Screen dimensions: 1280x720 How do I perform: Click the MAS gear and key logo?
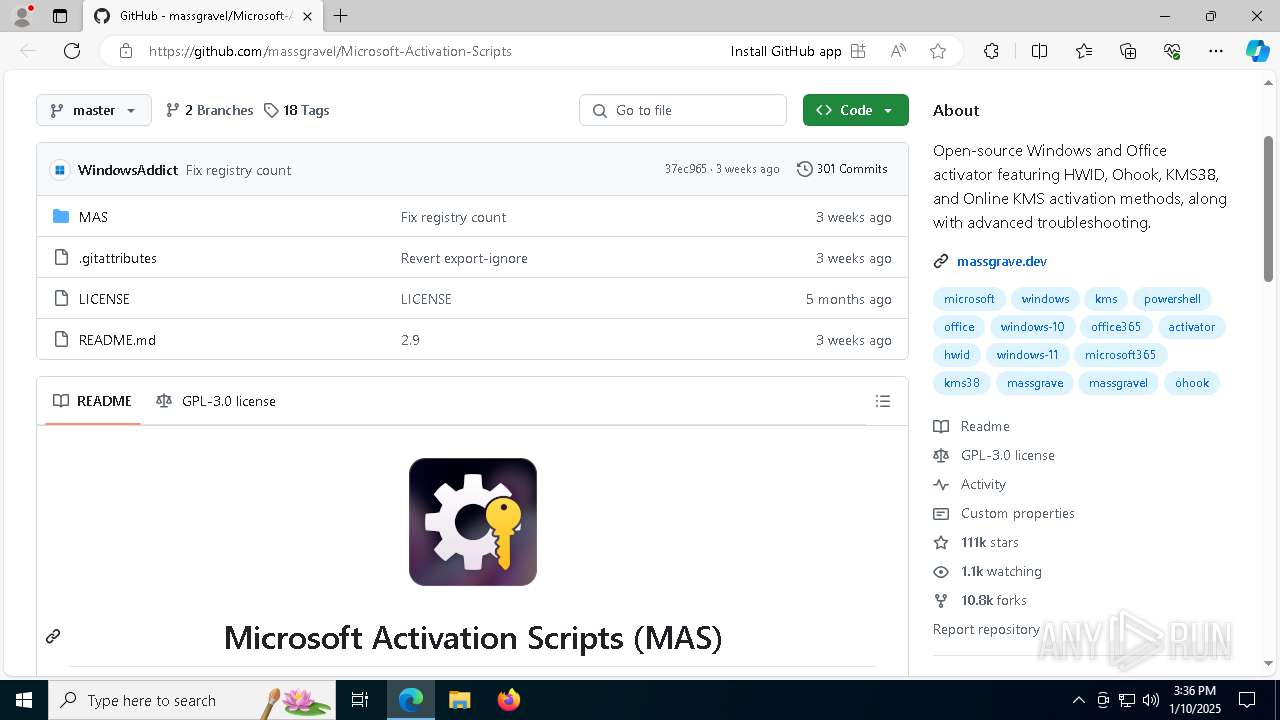pos(473,522)
